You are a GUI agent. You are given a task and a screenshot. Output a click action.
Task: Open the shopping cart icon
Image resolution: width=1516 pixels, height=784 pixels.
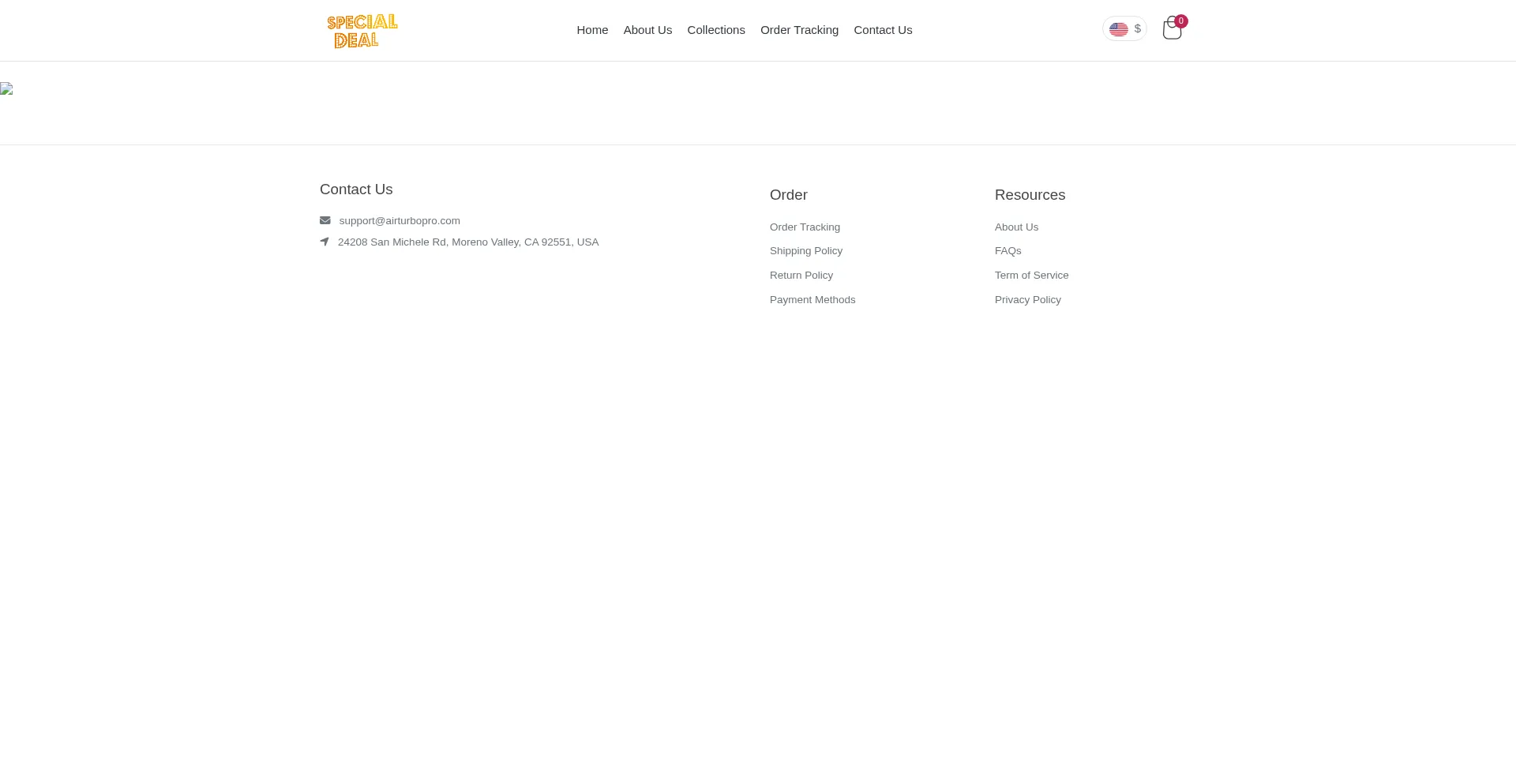1172,31
